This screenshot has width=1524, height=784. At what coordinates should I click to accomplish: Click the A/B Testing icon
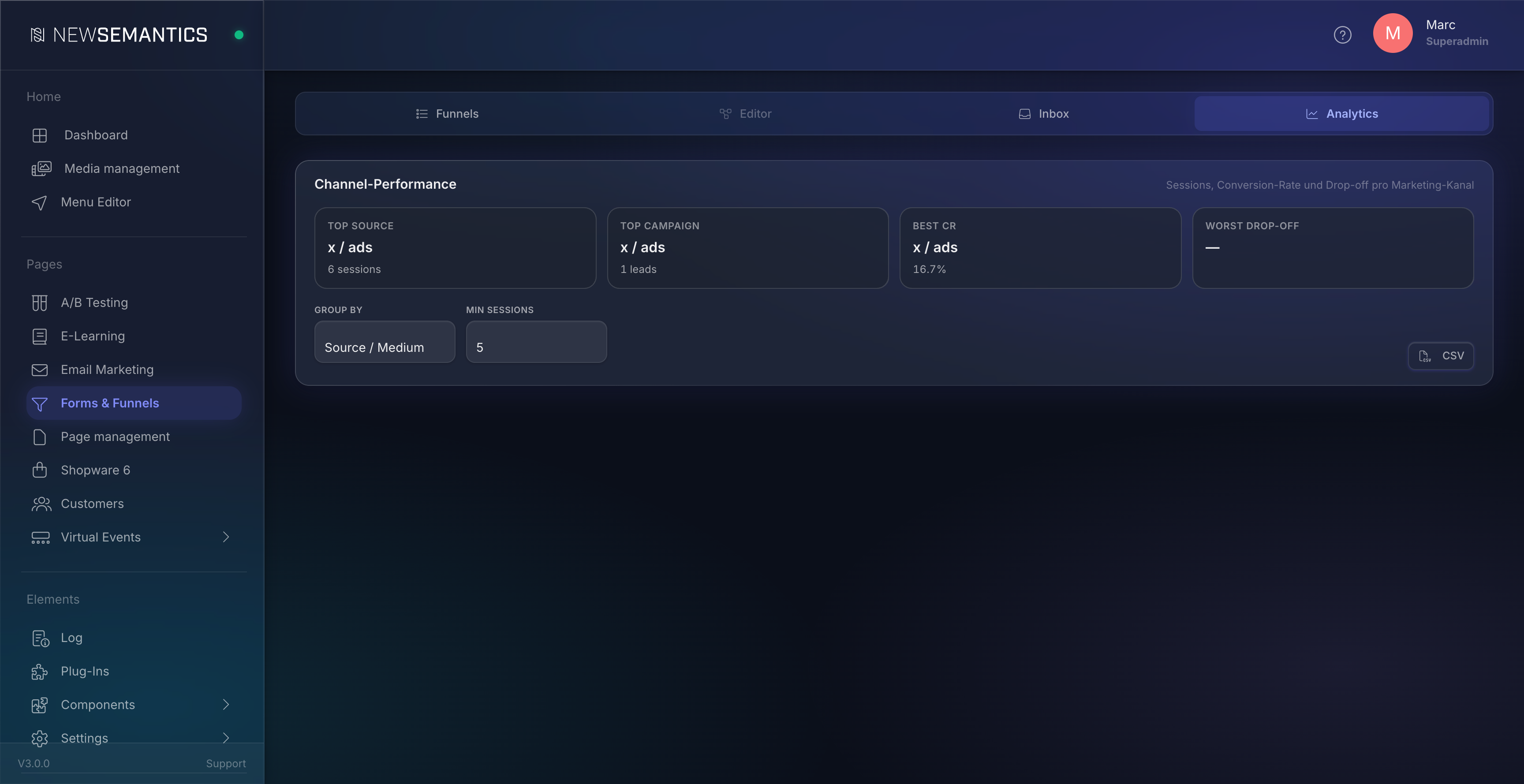40,303
